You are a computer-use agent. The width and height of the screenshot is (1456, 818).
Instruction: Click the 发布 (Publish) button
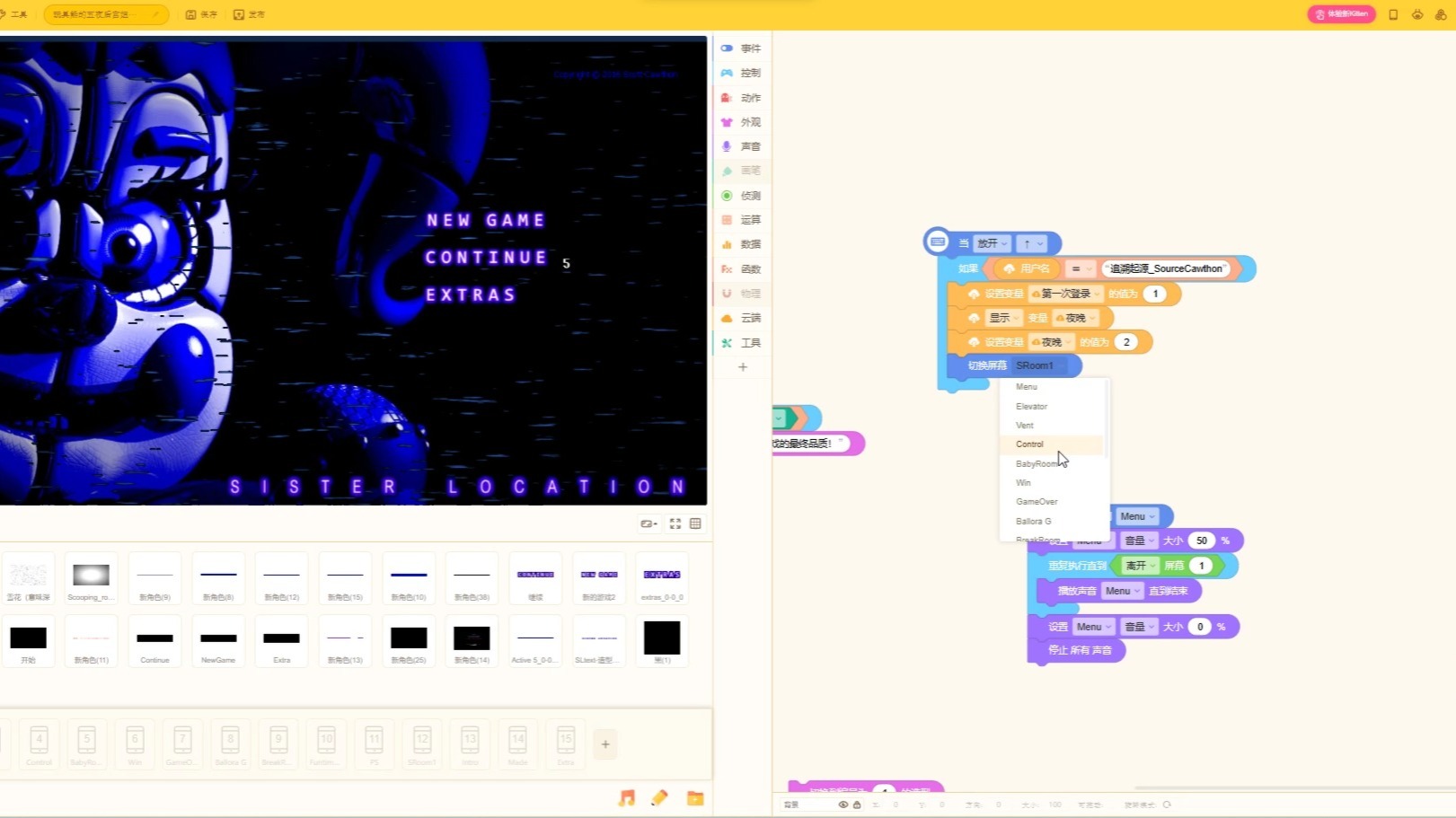tap(248, 13)
